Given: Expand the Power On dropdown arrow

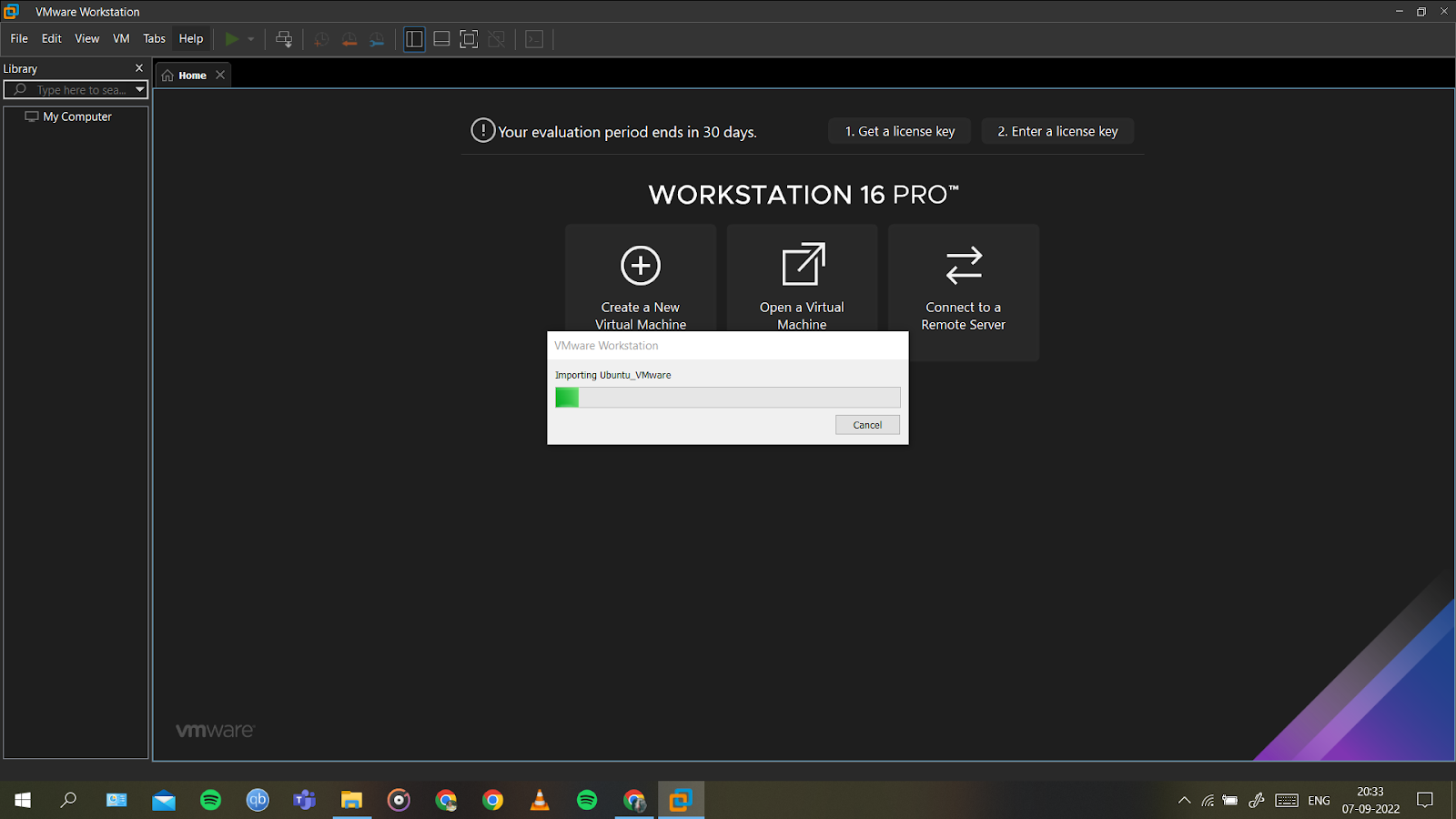Looking at the screenshot, I should tap(251, 39).
